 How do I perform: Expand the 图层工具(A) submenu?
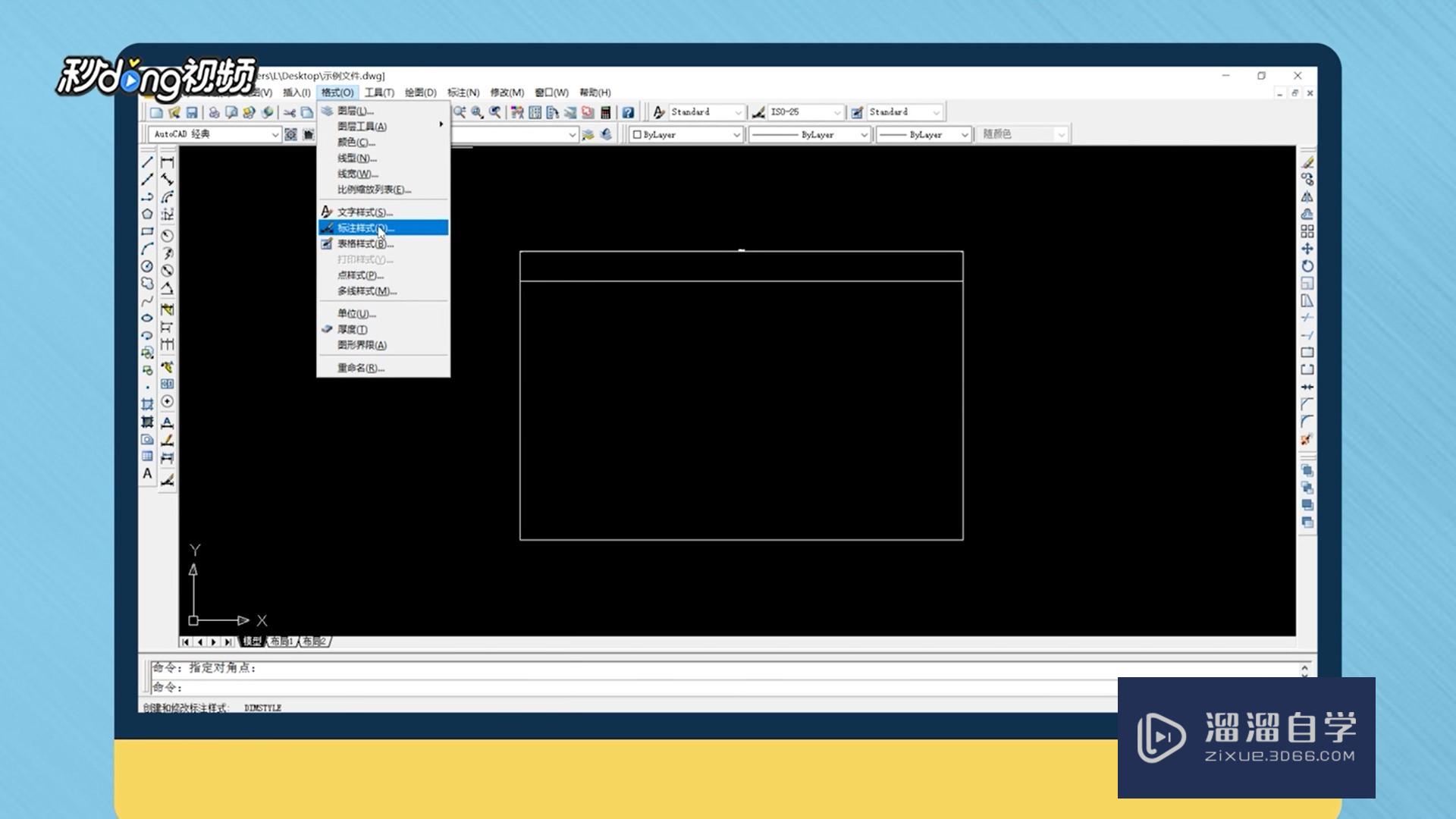(x=383, y=127)
